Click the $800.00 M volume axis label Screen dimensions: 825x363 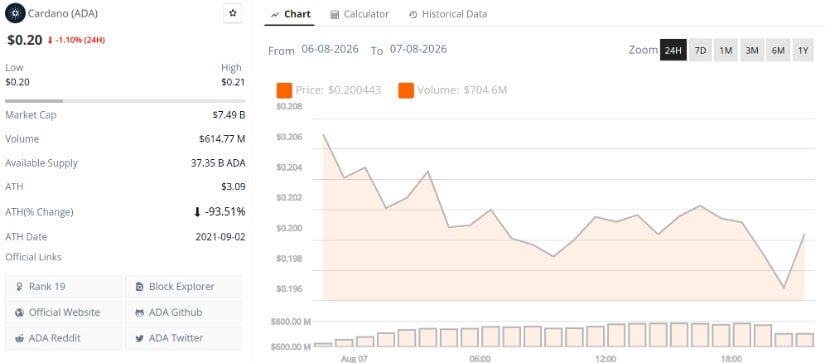[291, 321]
